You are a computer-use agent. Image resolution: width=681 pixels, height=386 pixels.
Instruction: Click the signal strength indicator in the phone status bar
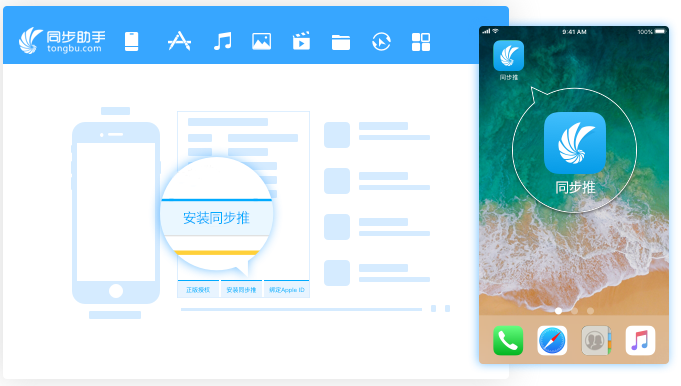click(486, 31)
